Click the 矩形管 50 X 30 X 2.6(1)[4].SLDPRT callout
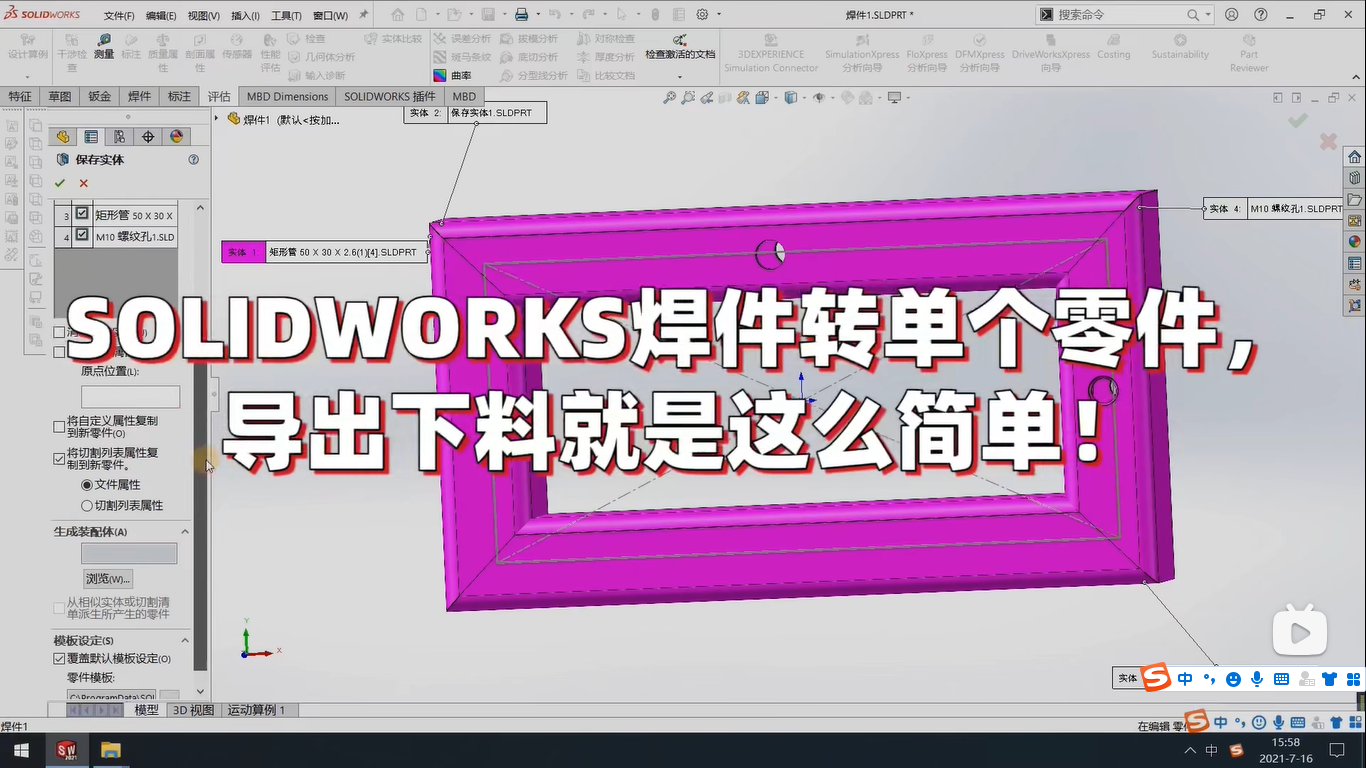1366x768 pixels. (325, 252)
